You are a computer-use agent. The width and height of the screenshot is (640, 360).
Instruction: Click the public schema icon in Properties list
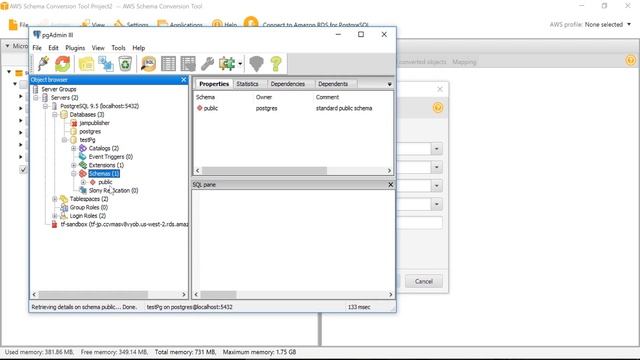click(200, 108)
